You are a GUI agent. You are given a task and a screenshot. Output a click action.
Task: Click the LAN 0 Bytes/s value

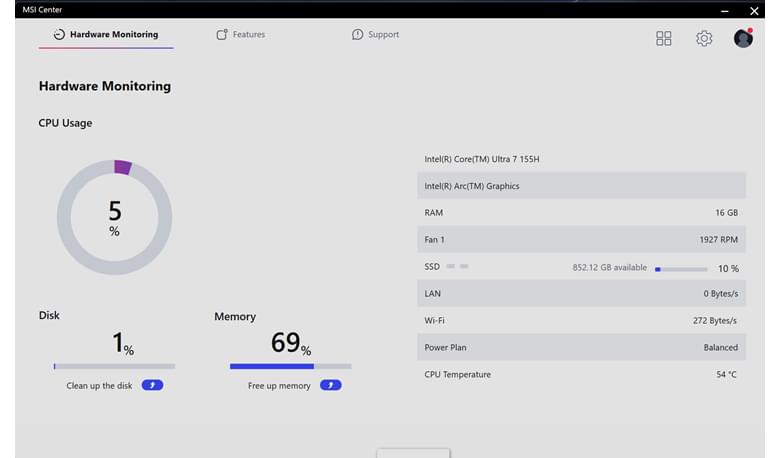tap(720, 294)
